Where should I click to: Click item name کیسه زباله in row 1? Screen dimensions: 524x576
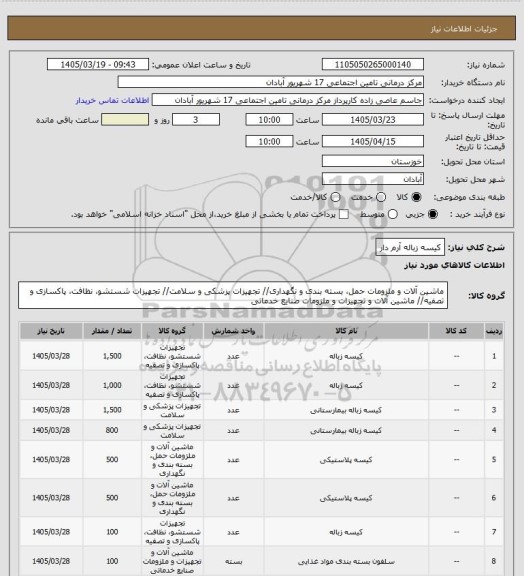[346, 356]
